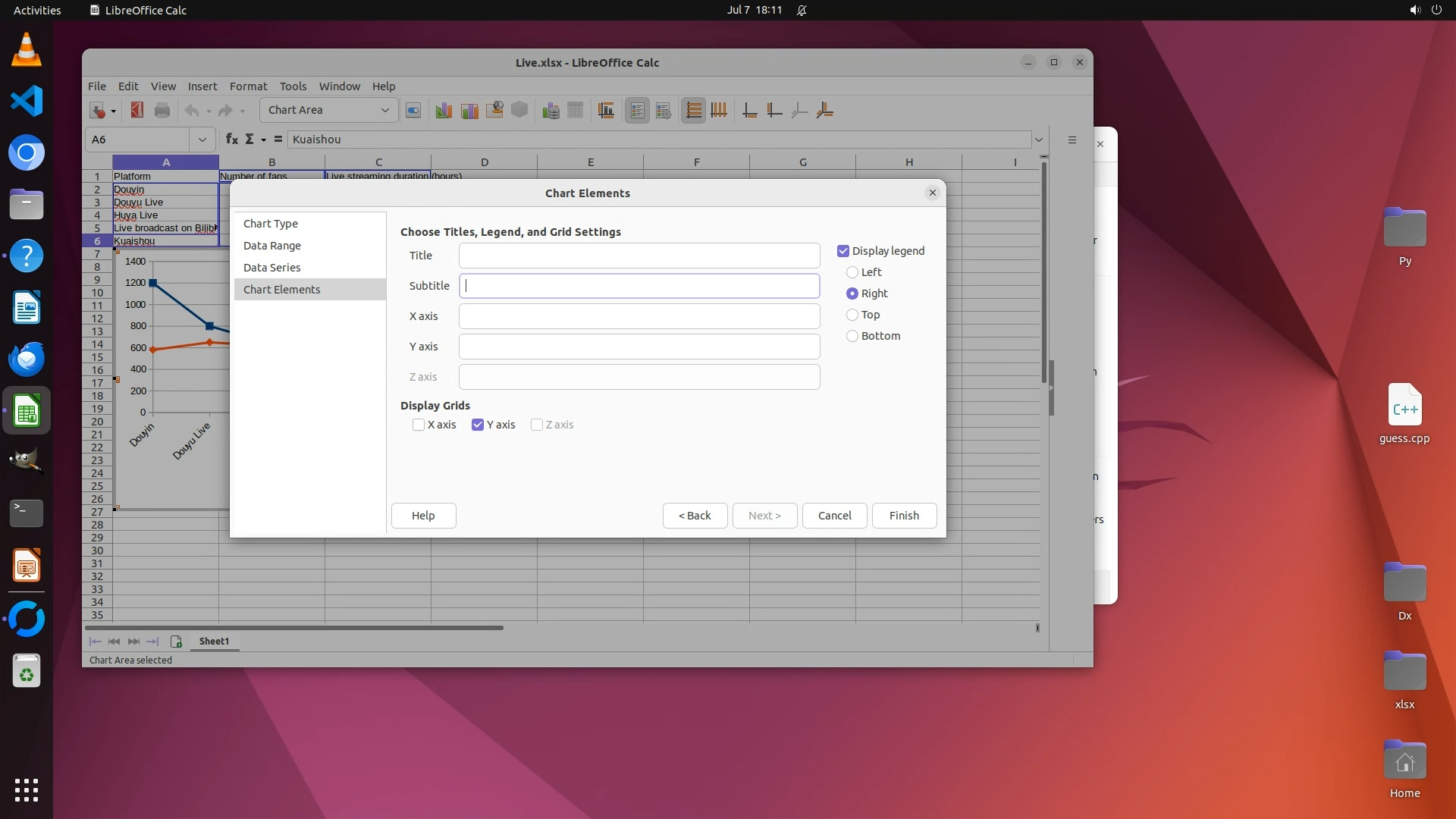Open the Insert menu
The width and height of the screenshot is (1456, 819).
pos(202,86)
